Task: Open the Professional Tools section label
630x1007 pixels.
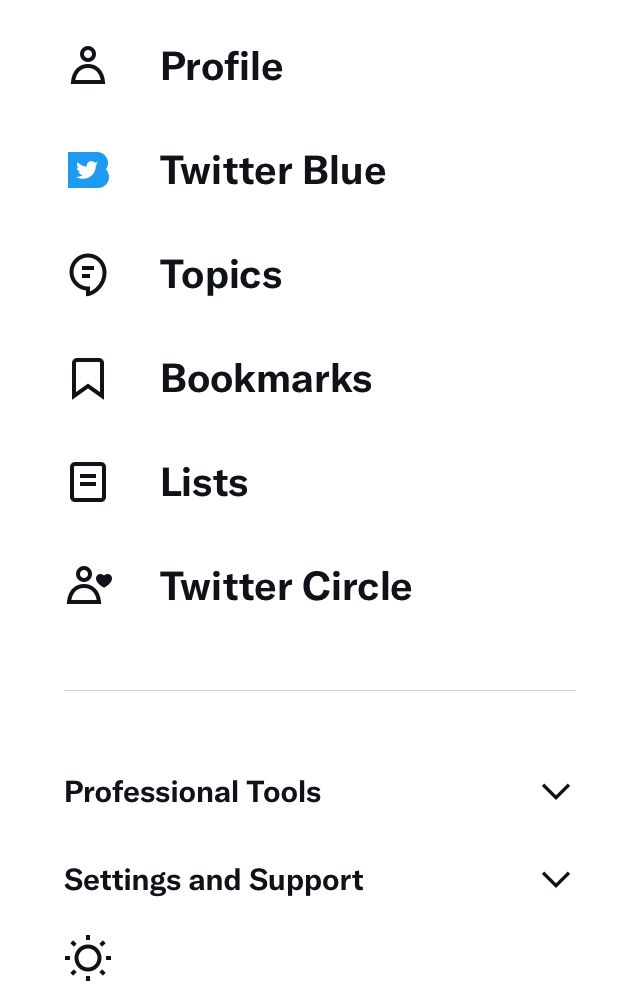Action: tap(193, 792)
